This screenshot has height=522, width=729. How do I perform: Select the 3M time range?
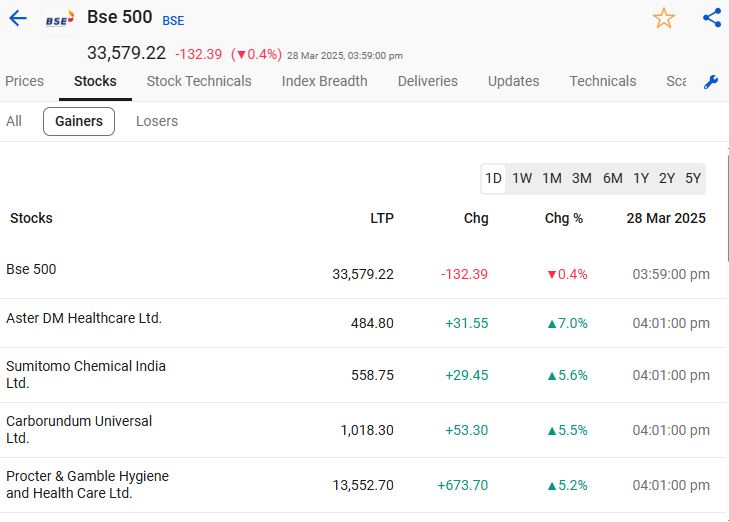pos(581,178)
